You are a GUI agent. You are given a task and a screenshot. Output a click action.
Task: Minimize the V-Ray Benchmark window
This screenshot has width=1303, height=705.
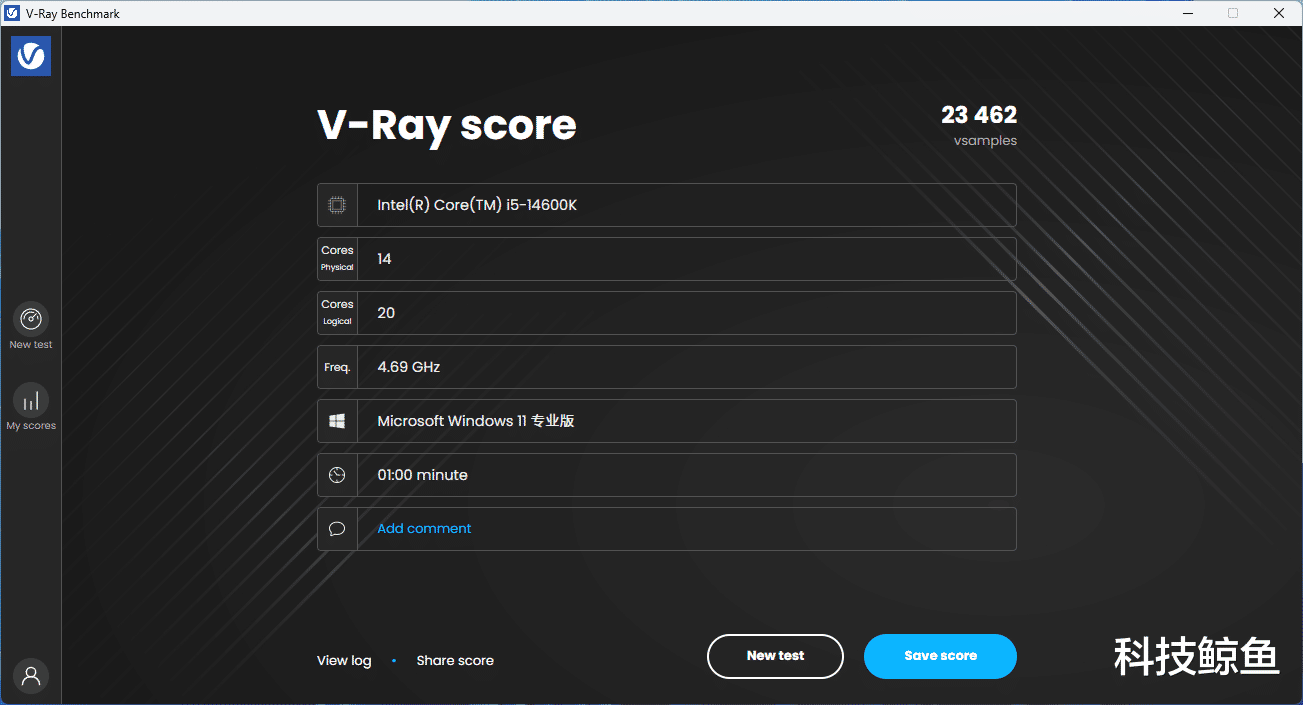pyautogui.click(x=1187, y=13)
